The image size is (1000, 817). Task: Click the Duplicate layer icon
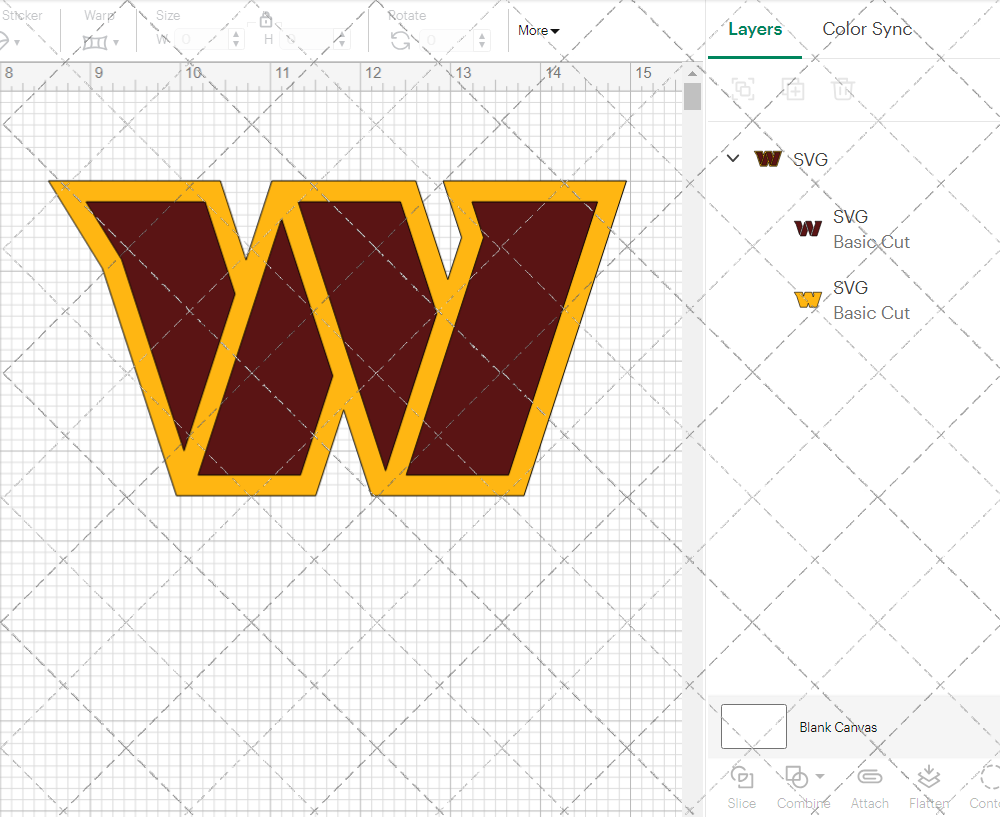tap(794, 89)
